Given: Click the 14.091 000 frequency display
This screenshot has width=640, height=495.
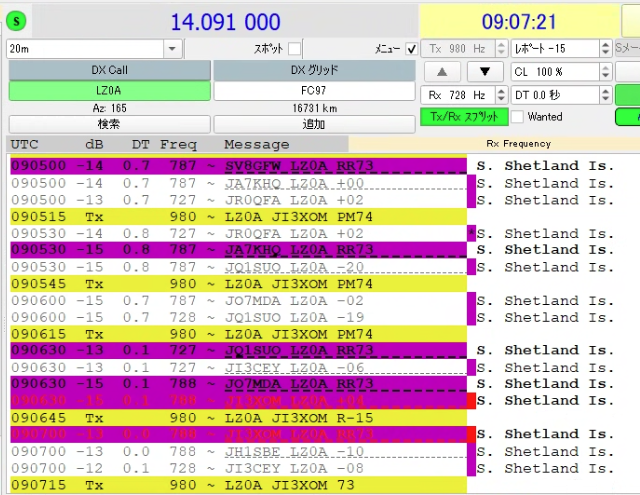Looking at the screenshot, I should pos(225,22).
